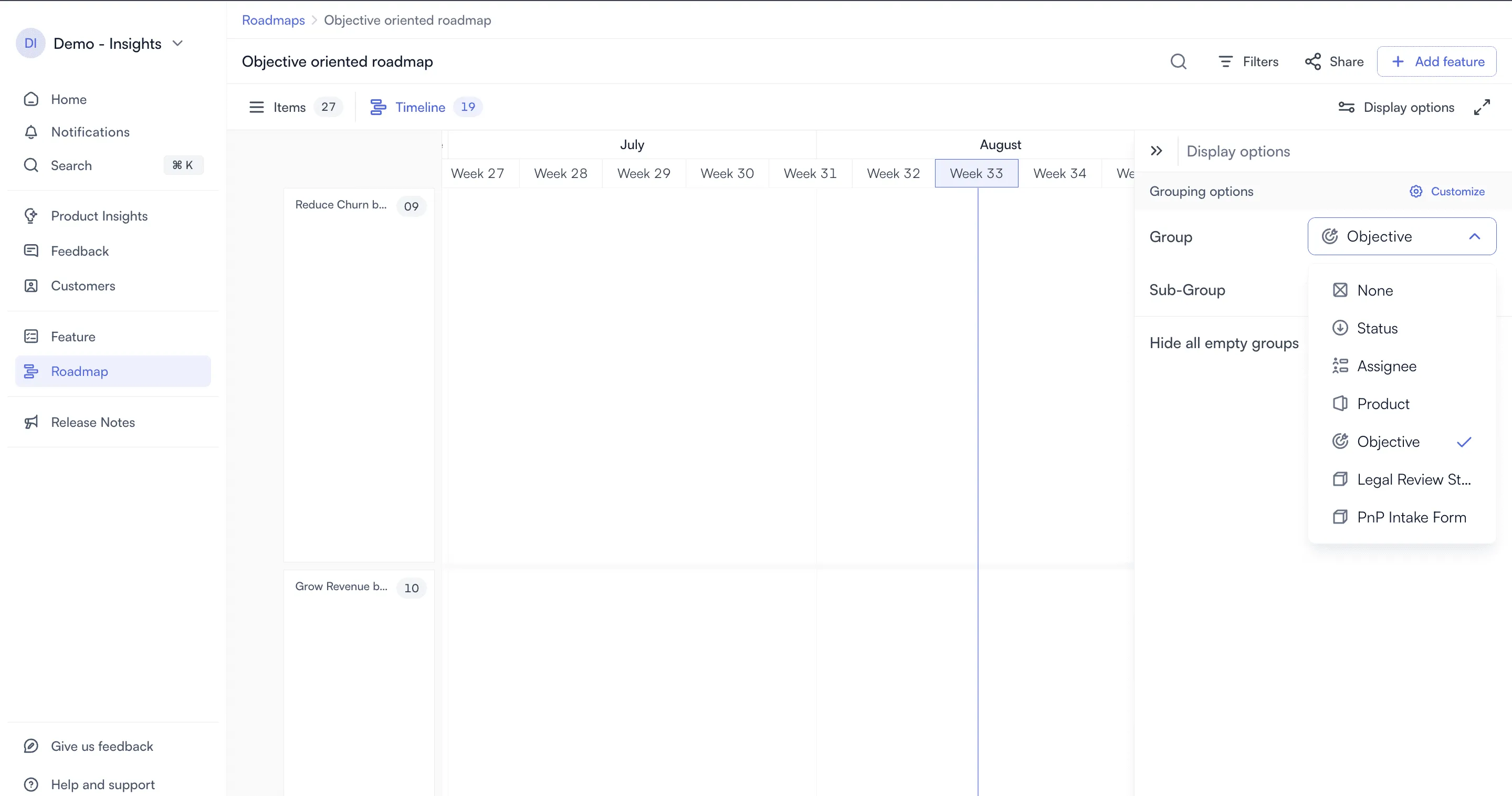This screenshot has height=796, width=1512.
Task: Select PnP Intake Form grouping option
Action: click(x=1402, y=517)
